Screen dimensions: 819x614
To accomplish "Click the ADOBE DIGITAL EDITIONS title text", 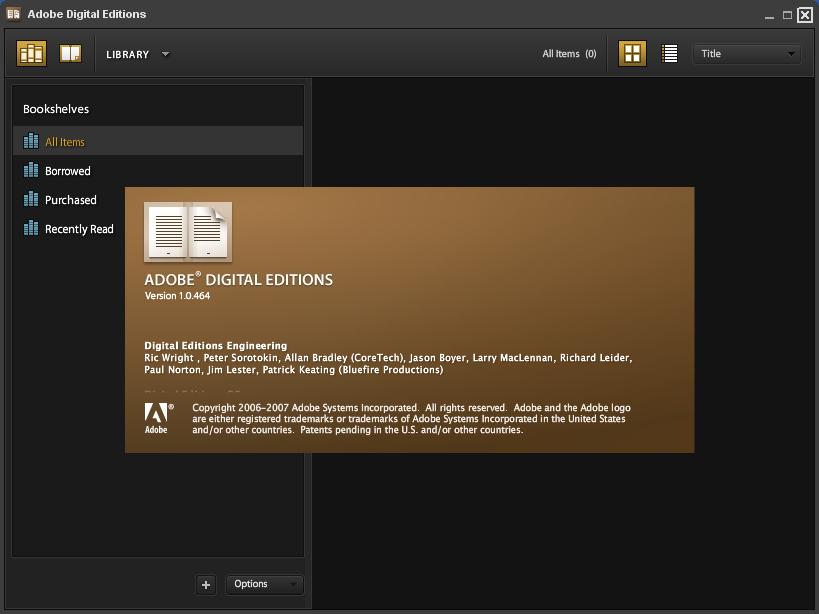I will [238, 279].
